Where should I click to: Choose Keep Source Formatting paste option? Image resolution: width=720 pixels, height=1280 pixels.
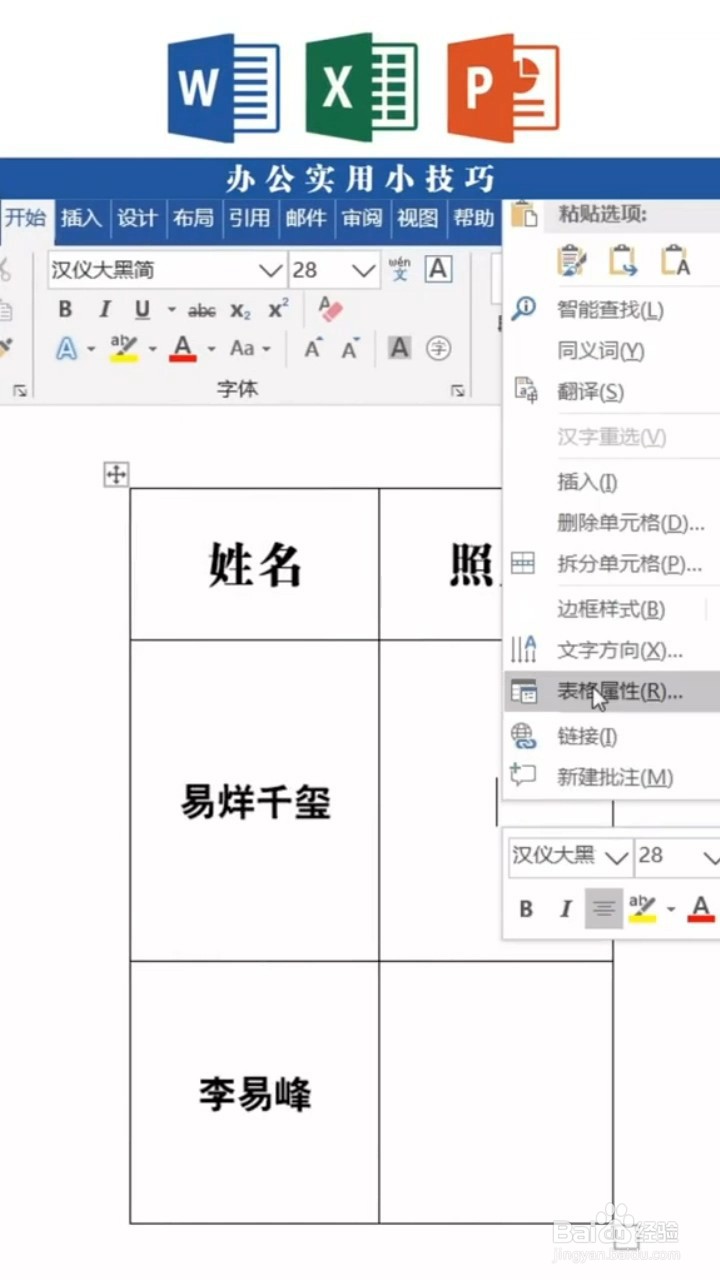click(x=573, y=262)
